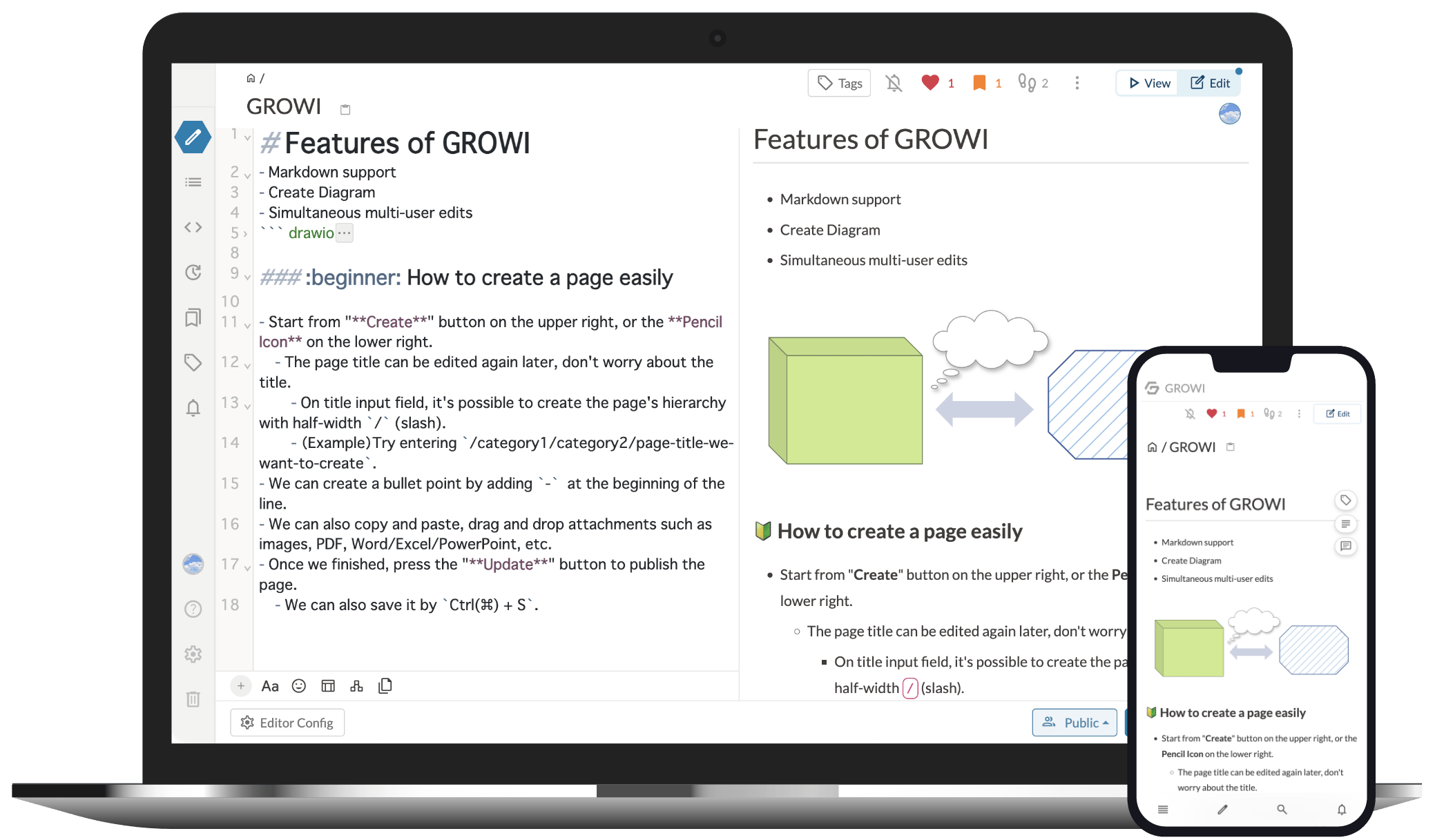Image resolution: width=1435 pixels, height=840 pixels.
Task: Expand the folded drawio block at line 5
Action: coord(245,234)
